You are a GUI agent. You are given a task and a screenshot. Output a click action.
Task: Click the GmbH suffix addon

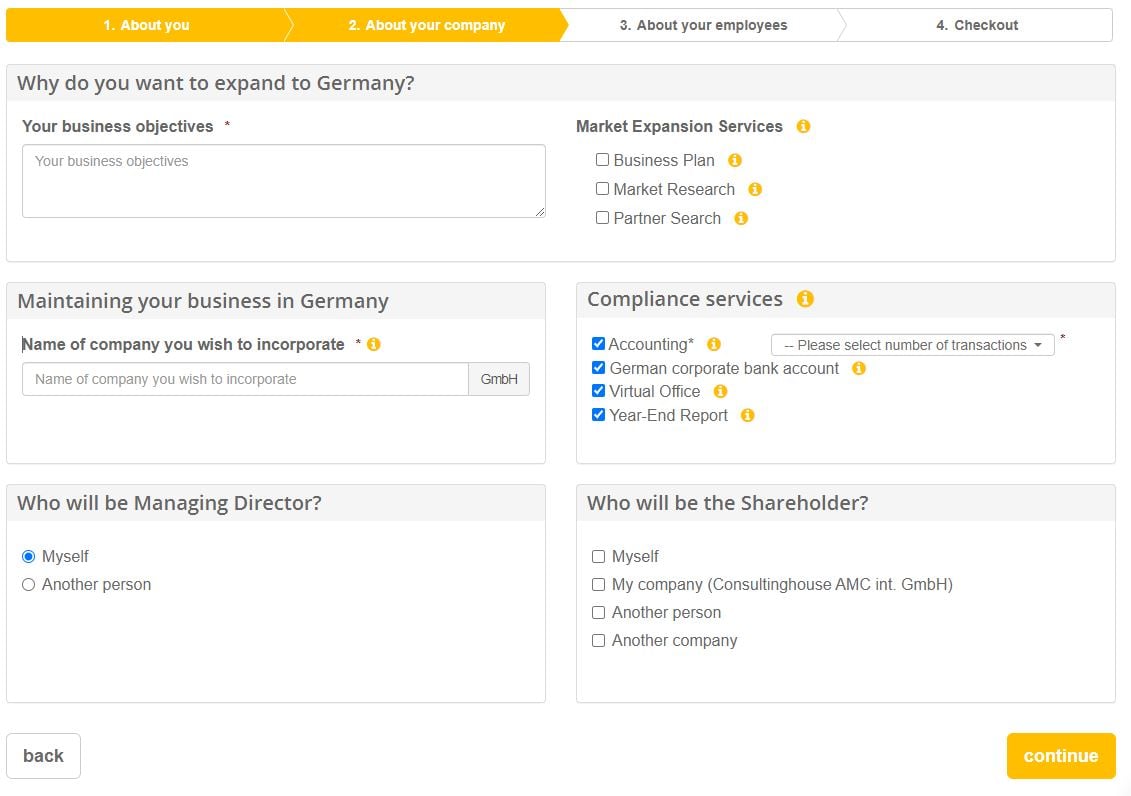coord(499,379)
